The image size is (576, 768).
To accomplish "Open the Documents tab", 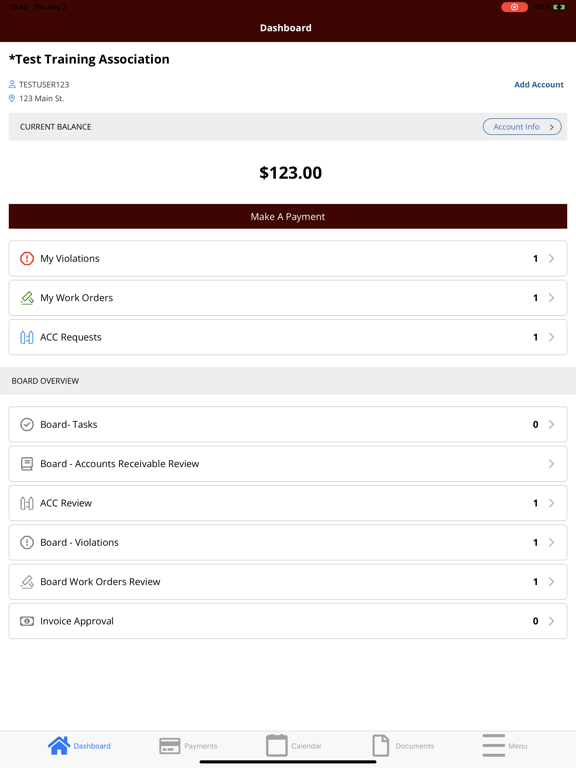I will tap(403, 745).
